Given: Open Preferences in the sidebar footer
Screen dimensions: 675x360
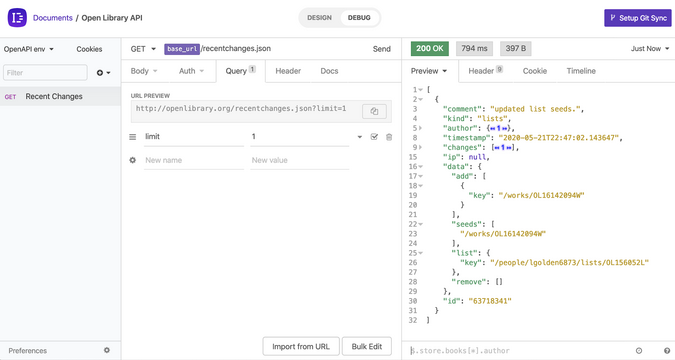Looking at the screenshot, I should point(28,351).
